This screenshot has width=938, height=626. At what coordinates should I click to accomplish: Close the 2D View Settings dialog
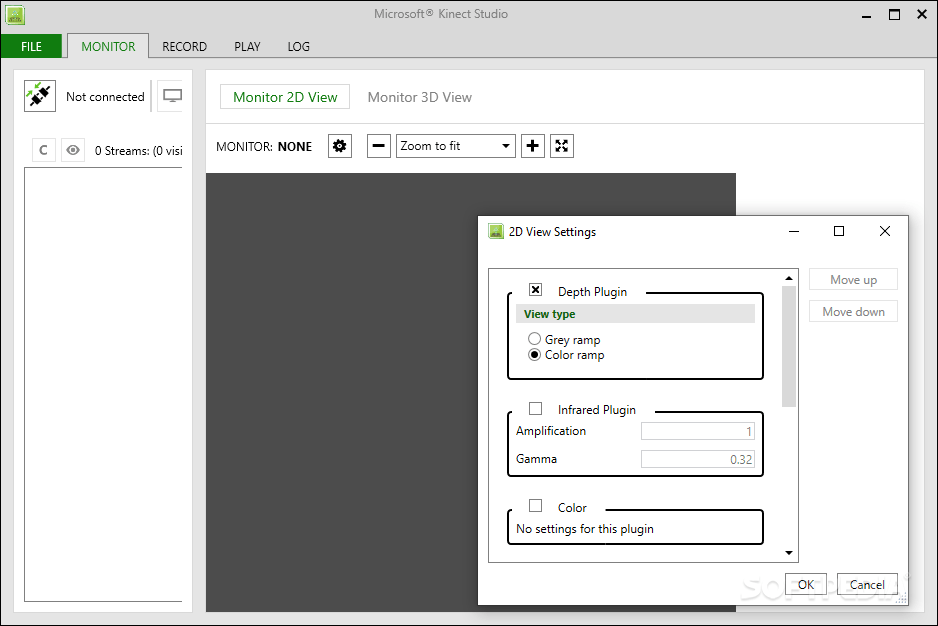[x=885, y=231]
